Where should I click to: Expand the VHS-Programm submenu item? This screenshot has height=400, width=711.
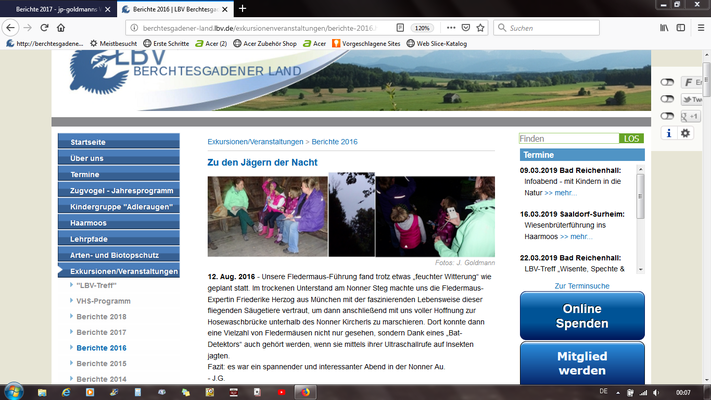click(103, 301)
